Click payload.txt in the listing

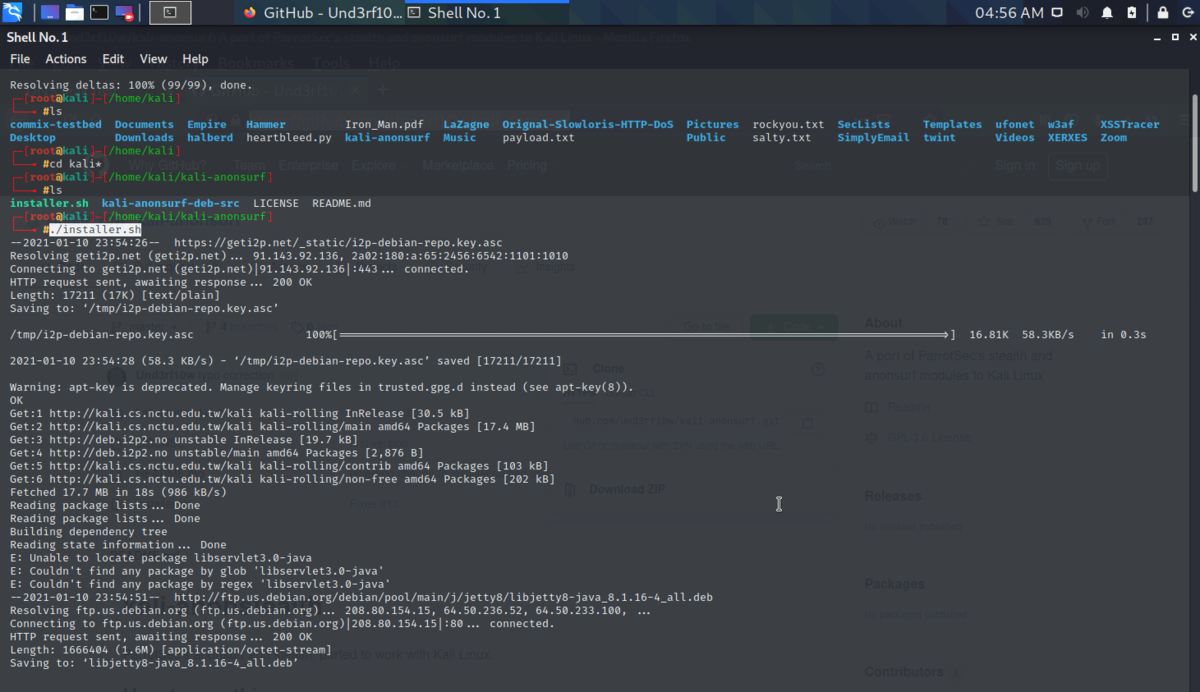pyautogui.click(x=539, y=138)
